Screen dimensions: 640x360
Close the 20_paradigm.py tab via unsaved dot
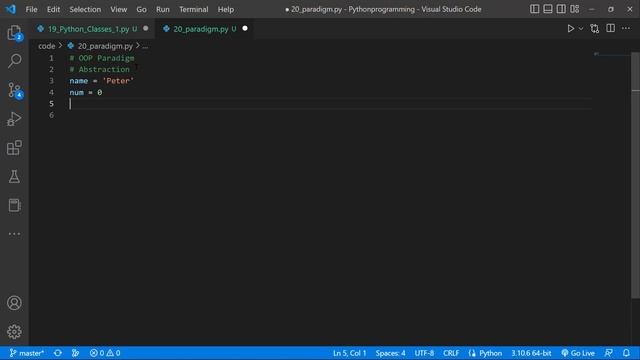(245, 29)
